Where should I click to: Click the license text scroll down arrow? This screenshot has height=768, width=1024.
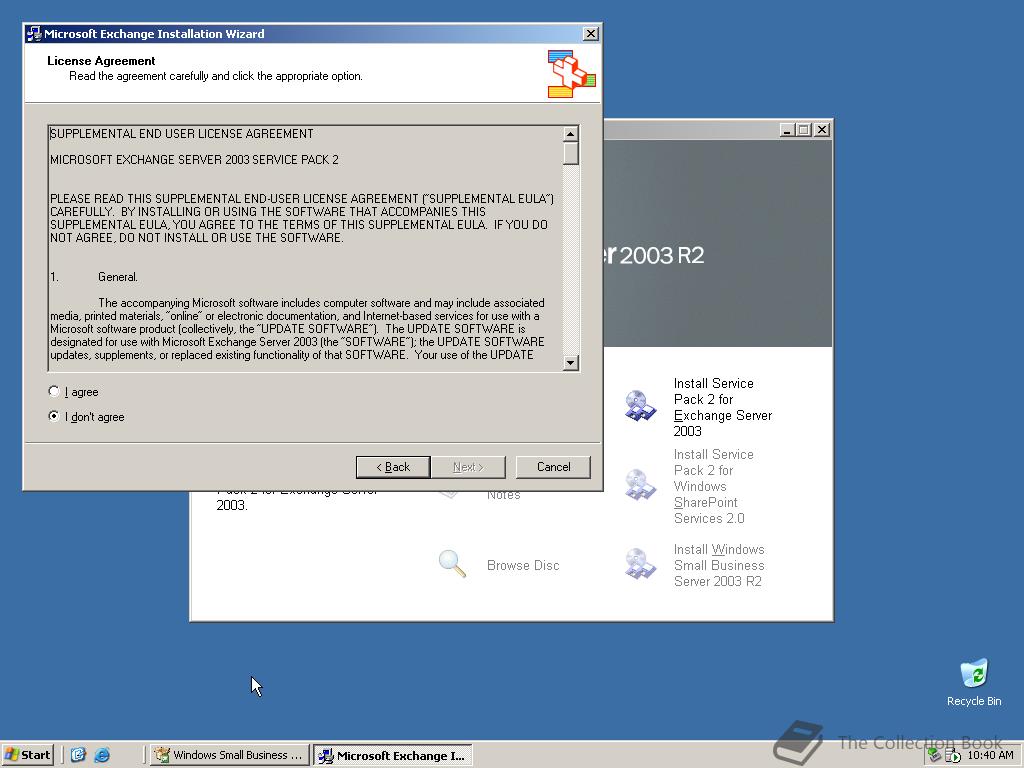coord(571,362)
